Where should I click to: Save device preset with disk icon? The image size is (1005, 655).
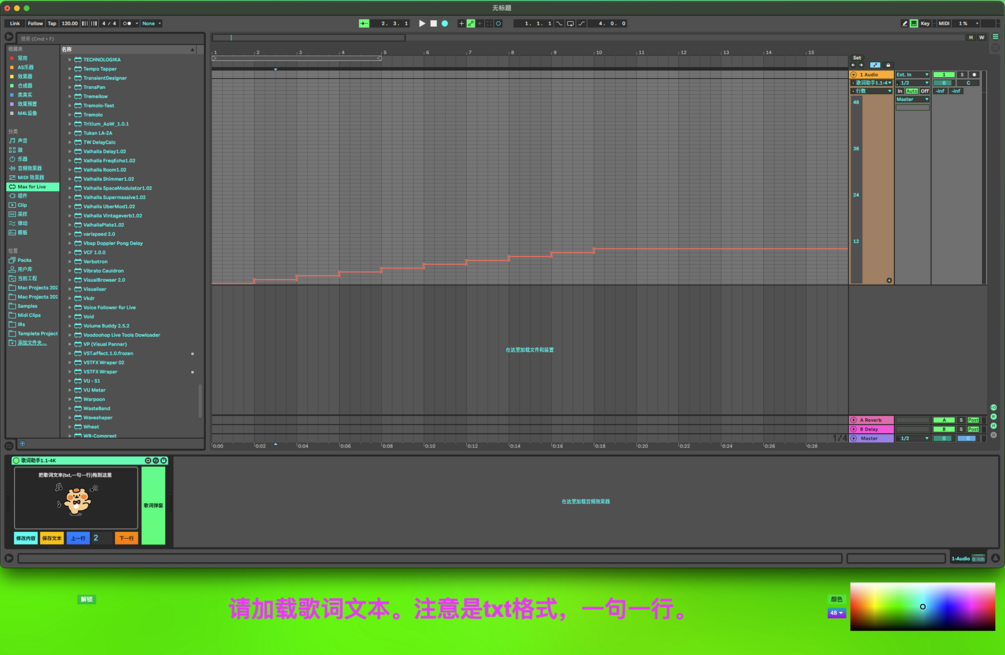click(x=163, y=460)
